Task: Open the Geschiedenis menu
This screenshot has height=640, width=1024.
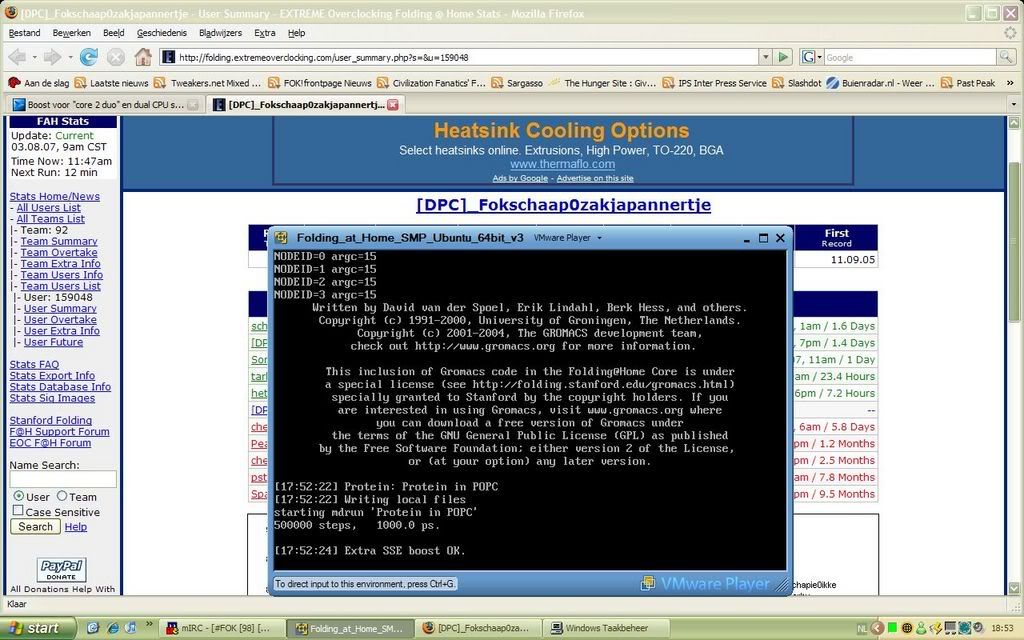Action: (x=162, y=33)
